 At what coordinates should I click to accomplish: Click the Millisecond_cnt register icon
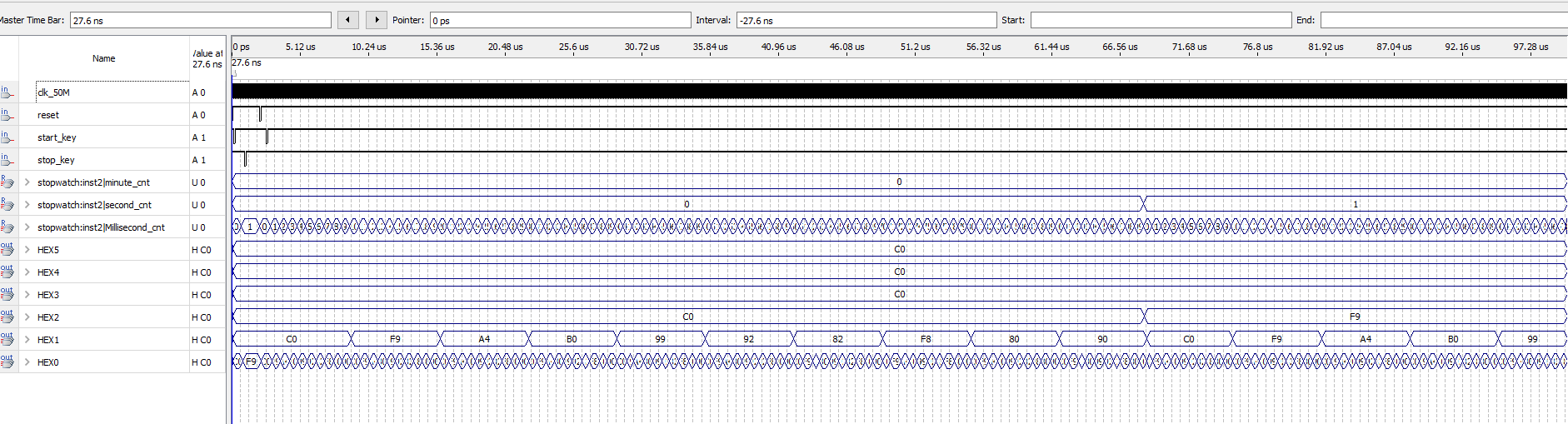click(7, 227)
